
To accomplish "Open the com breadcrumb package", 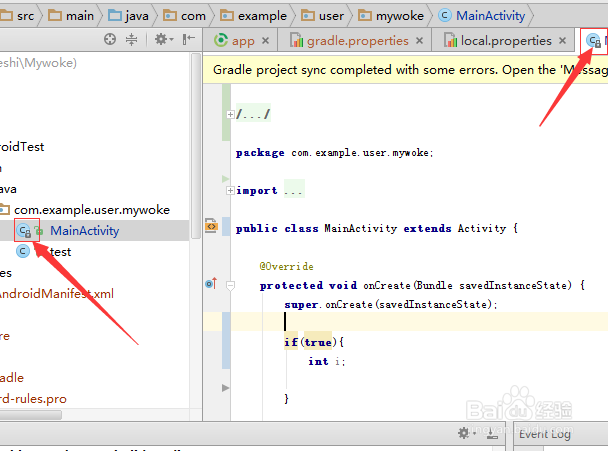I will click(185, 16).
